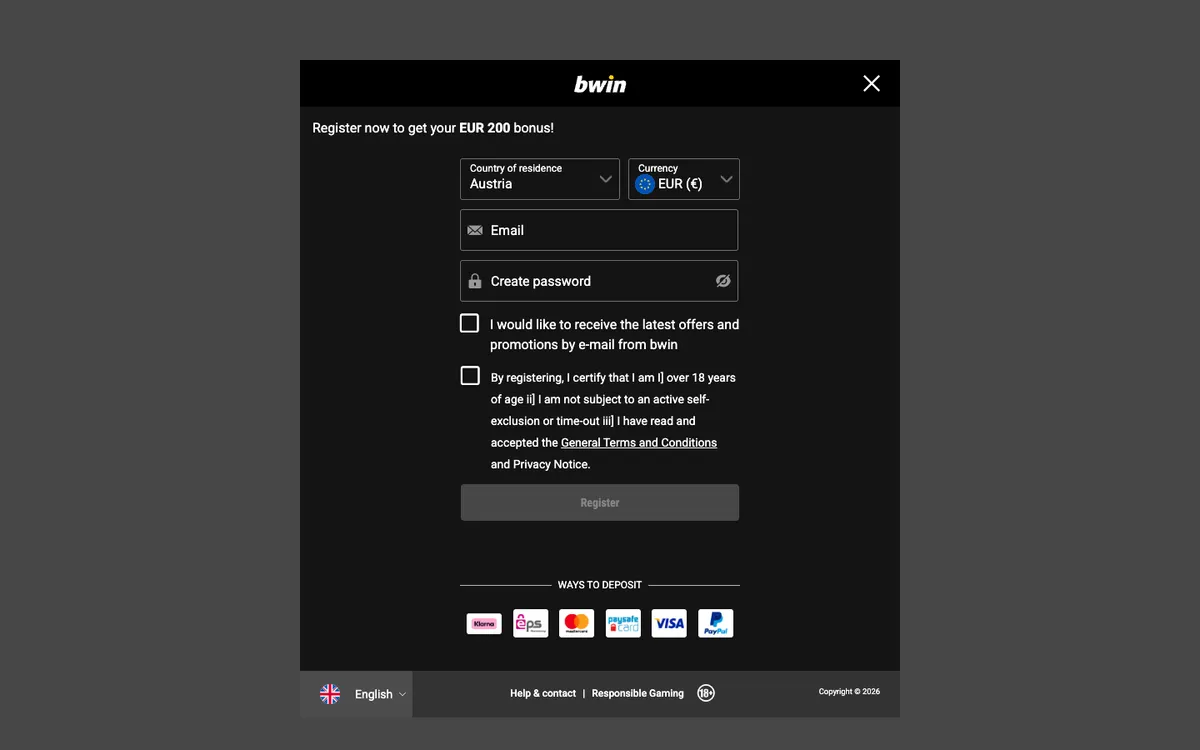Click the envelope icon in Email field
This screenshot has width=1200, height=750.
(475, 231)
